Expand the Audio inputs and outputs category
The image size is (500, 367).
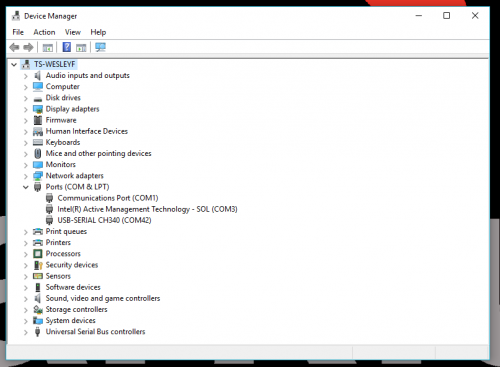[x=26, y=76]
